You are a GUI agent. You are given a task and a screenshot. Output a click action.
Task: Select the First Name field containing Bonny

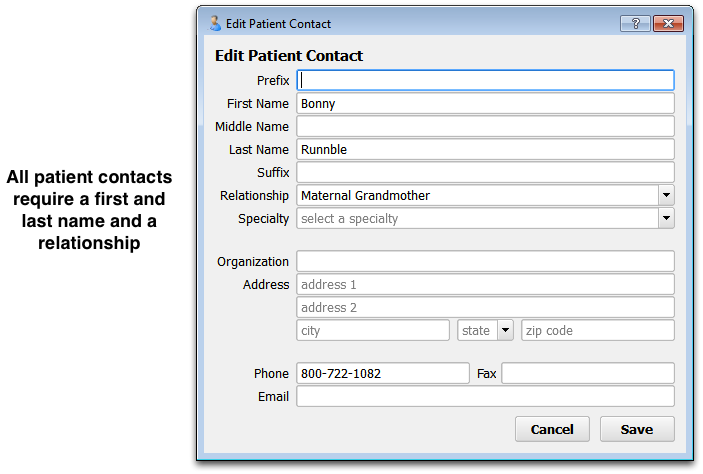[x=485, y=104]
